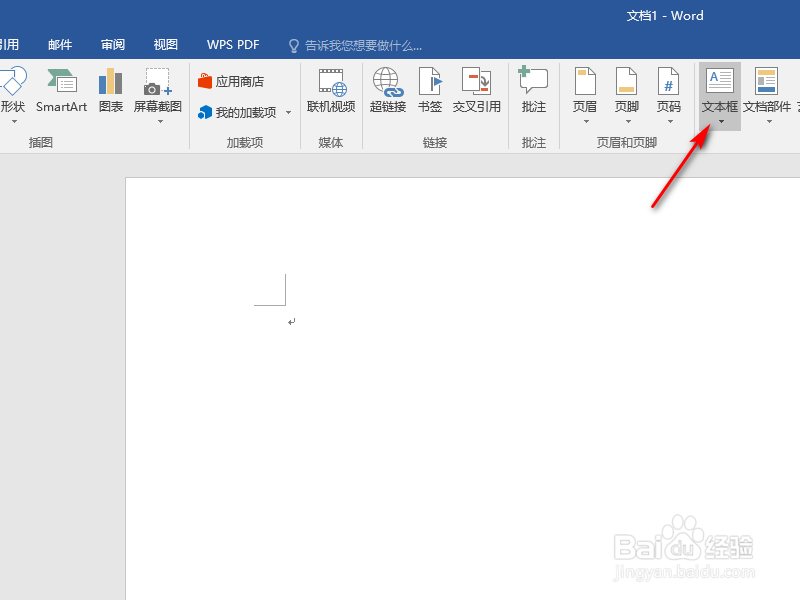
Task: Click inside the blank document page
Action: point(462,389)
